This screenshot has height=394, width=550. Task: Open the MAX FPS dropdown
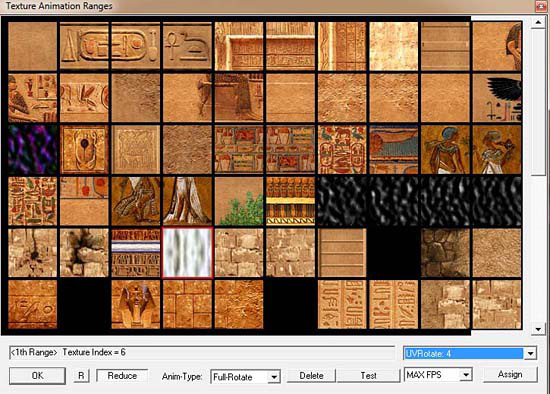click(x=466, y=375)
